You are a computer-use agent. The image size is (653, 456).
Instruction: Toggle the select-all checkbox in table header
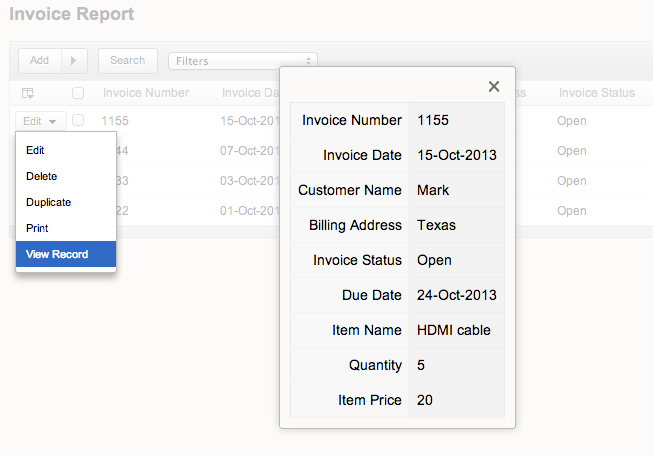click(x=78, y=93)
